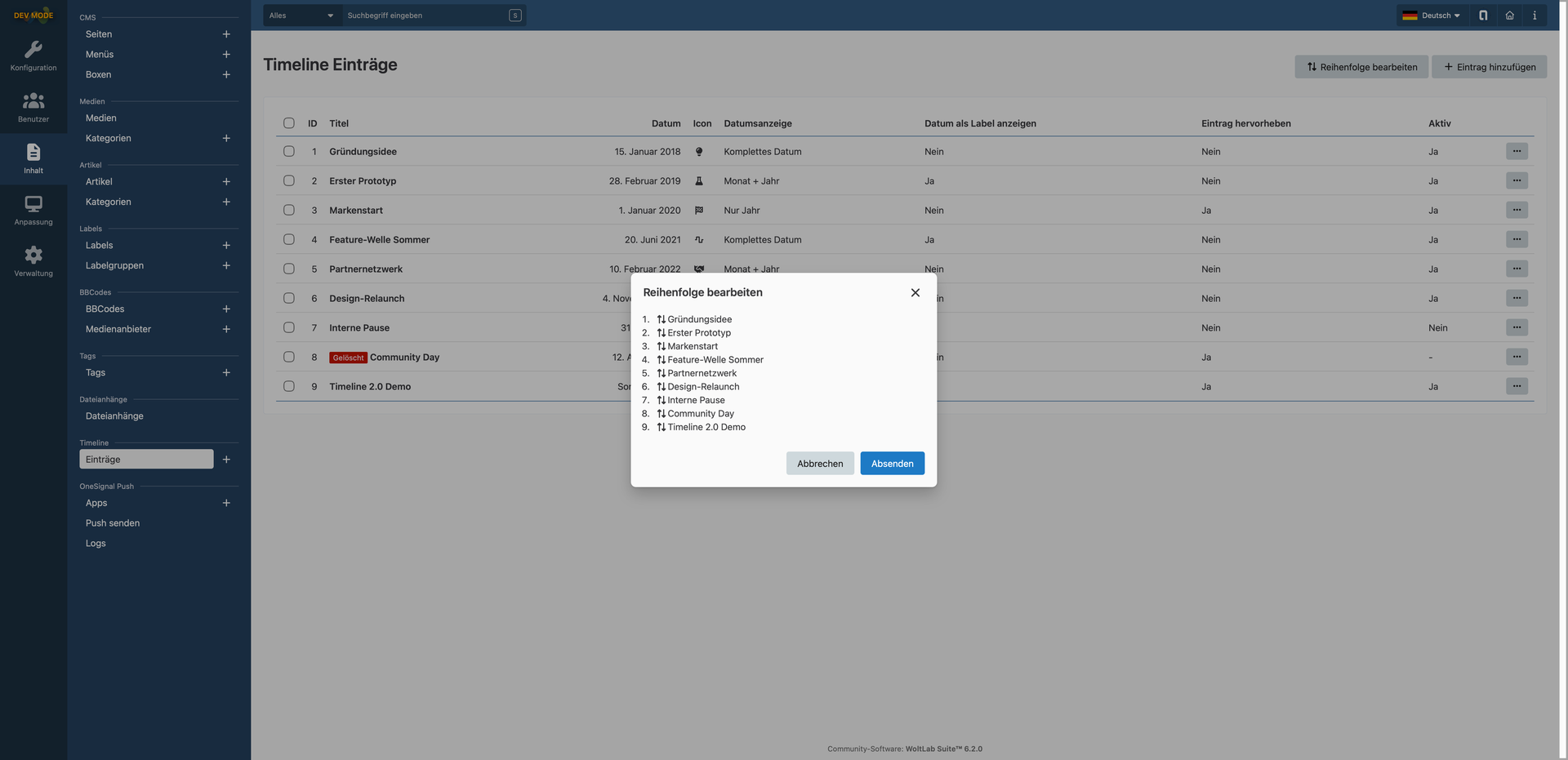Tick the checkbox for Gründungsidee row

coord(289,151)
